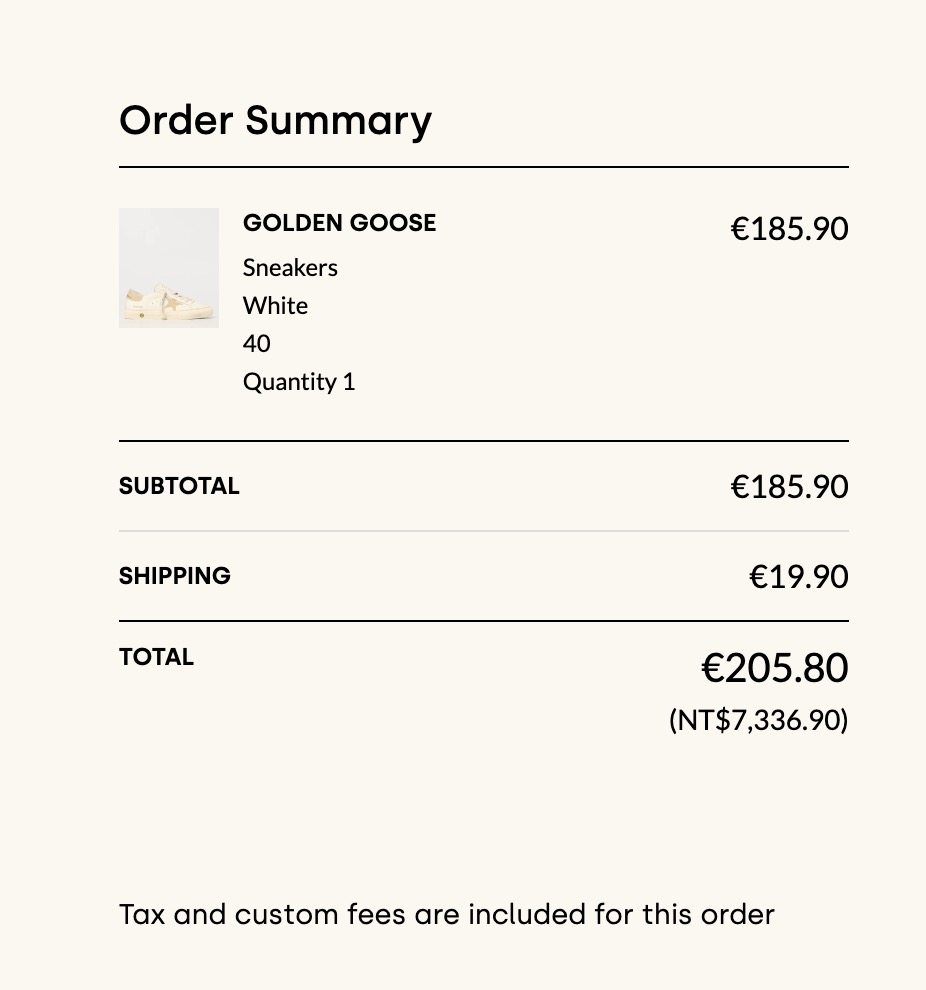Screen dimensions: 926x990
Task: Click the size 40 text
Action: point(256,344)
